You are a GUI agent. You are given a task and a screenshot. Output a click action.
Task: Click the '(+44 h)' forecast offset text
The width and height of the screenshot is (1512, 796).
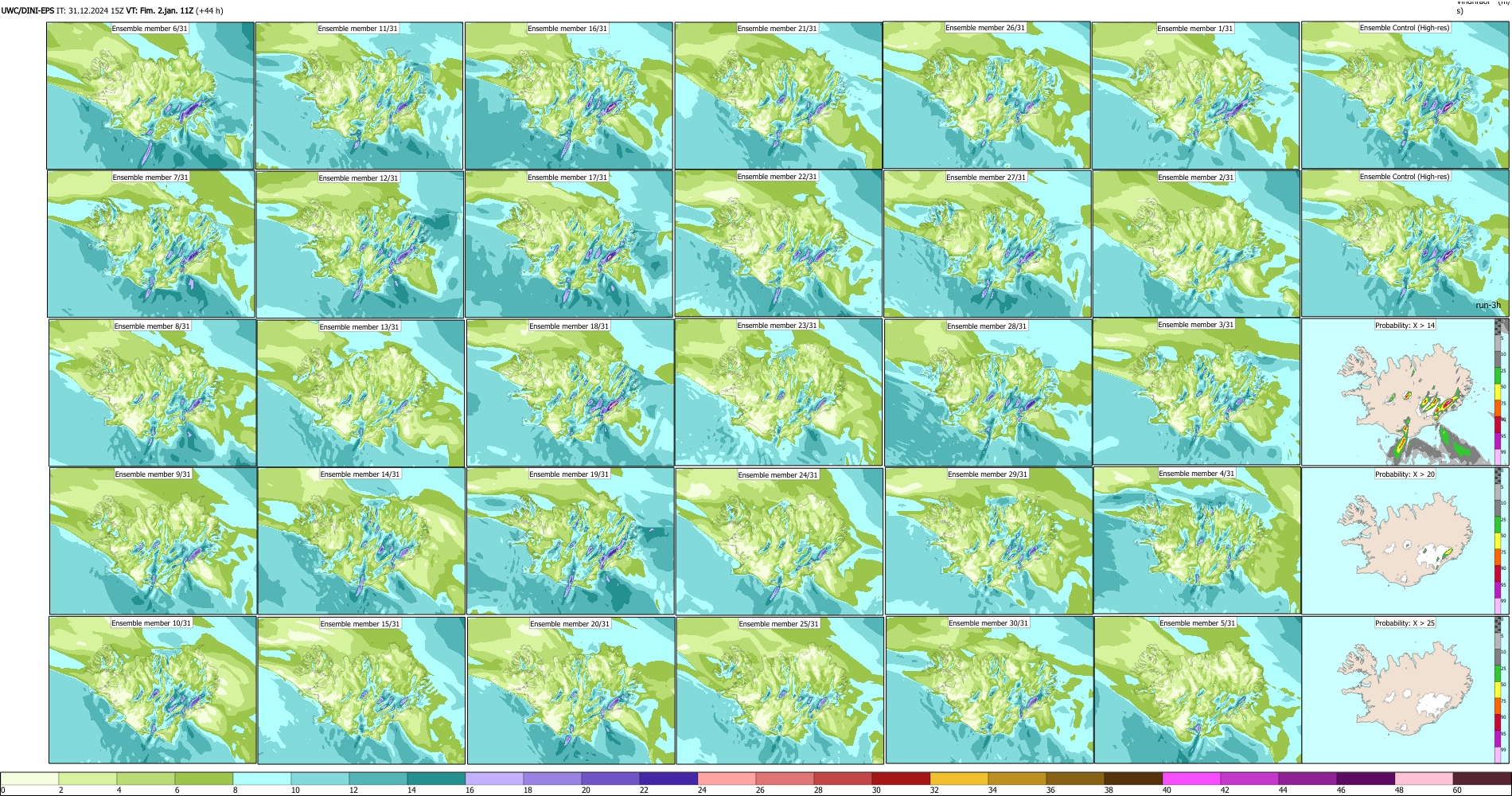(209, 10)
